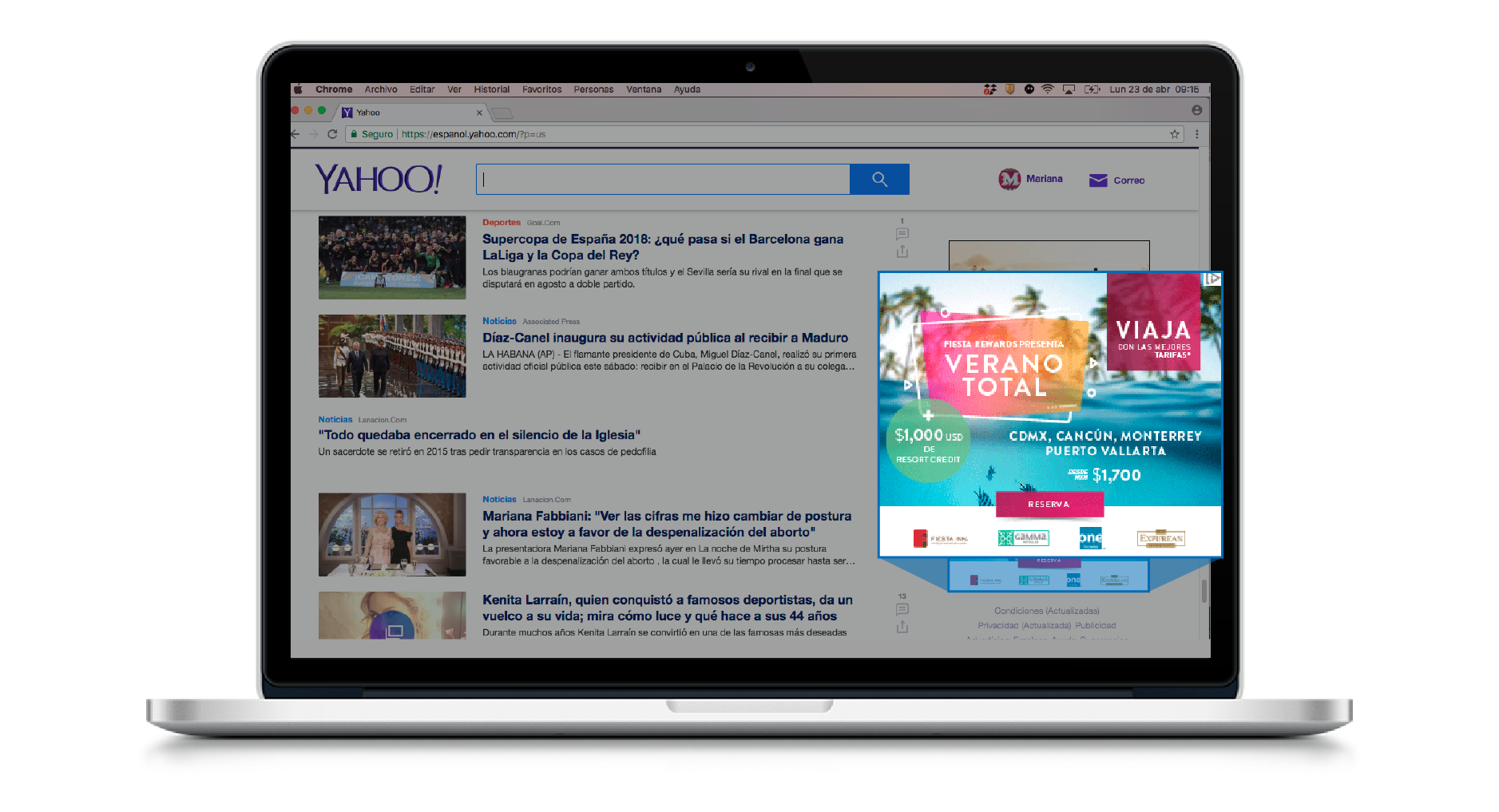
Task: Open Chrome three-dot menu
Action: (x=1196, y=134)
